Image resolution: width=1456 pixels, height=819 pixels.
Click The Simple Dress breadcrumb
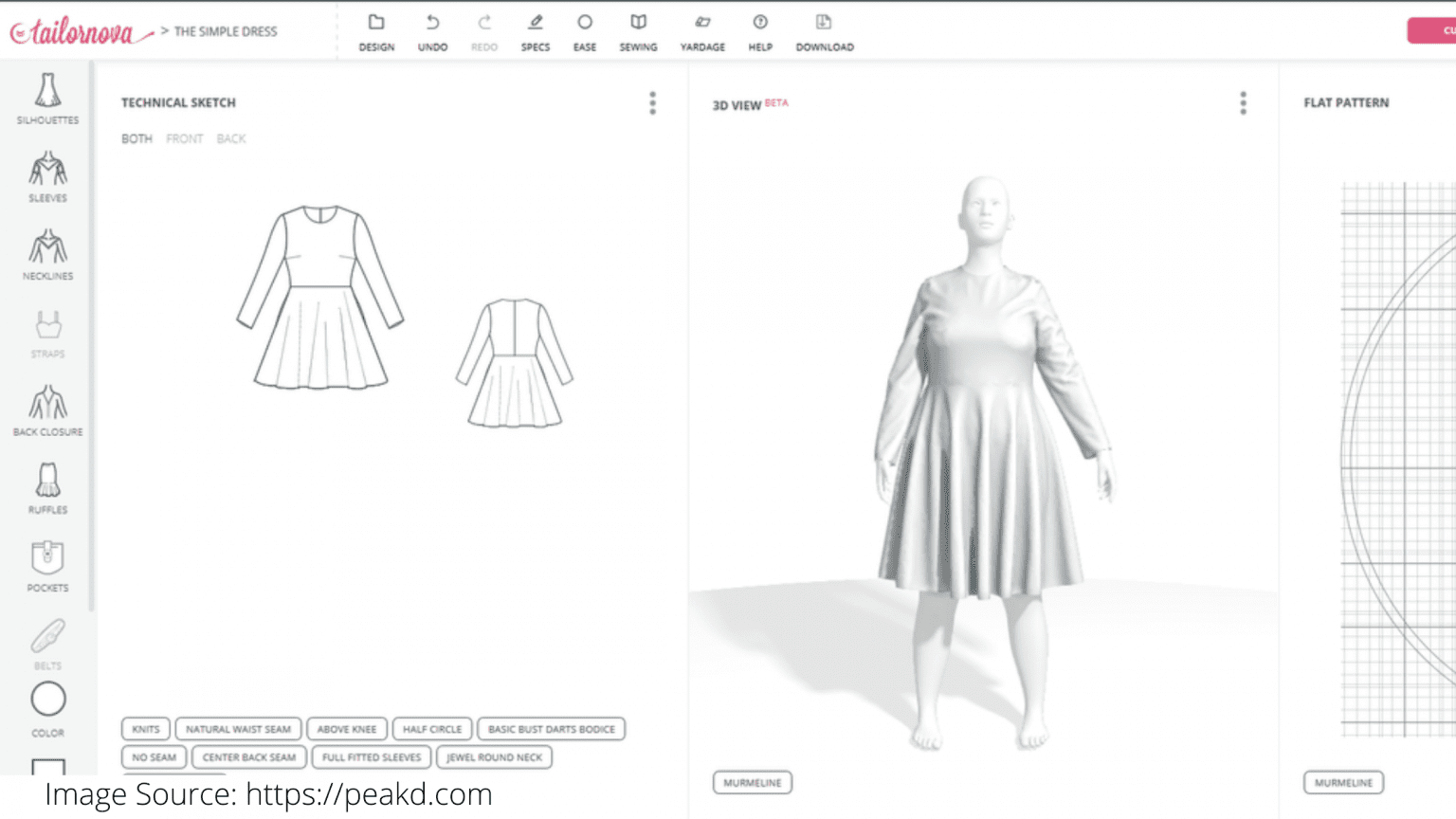point(226,31)
